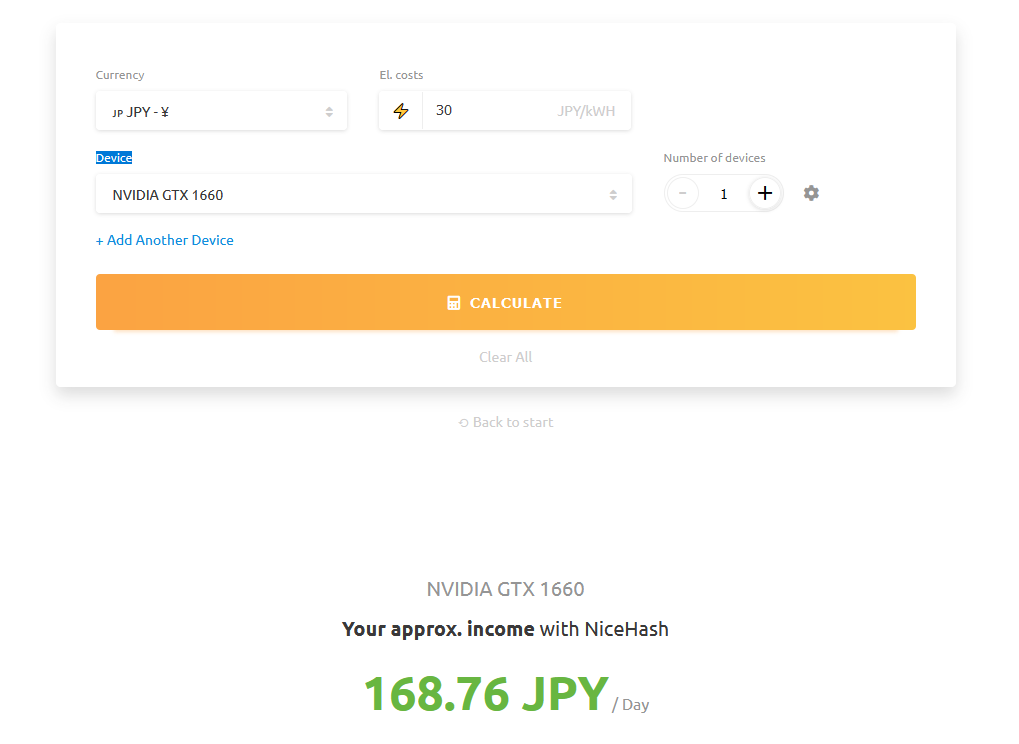The image size is (1019, 744).
Task: Click the sort arrows on the Device selector
Action: click(613, 193)
